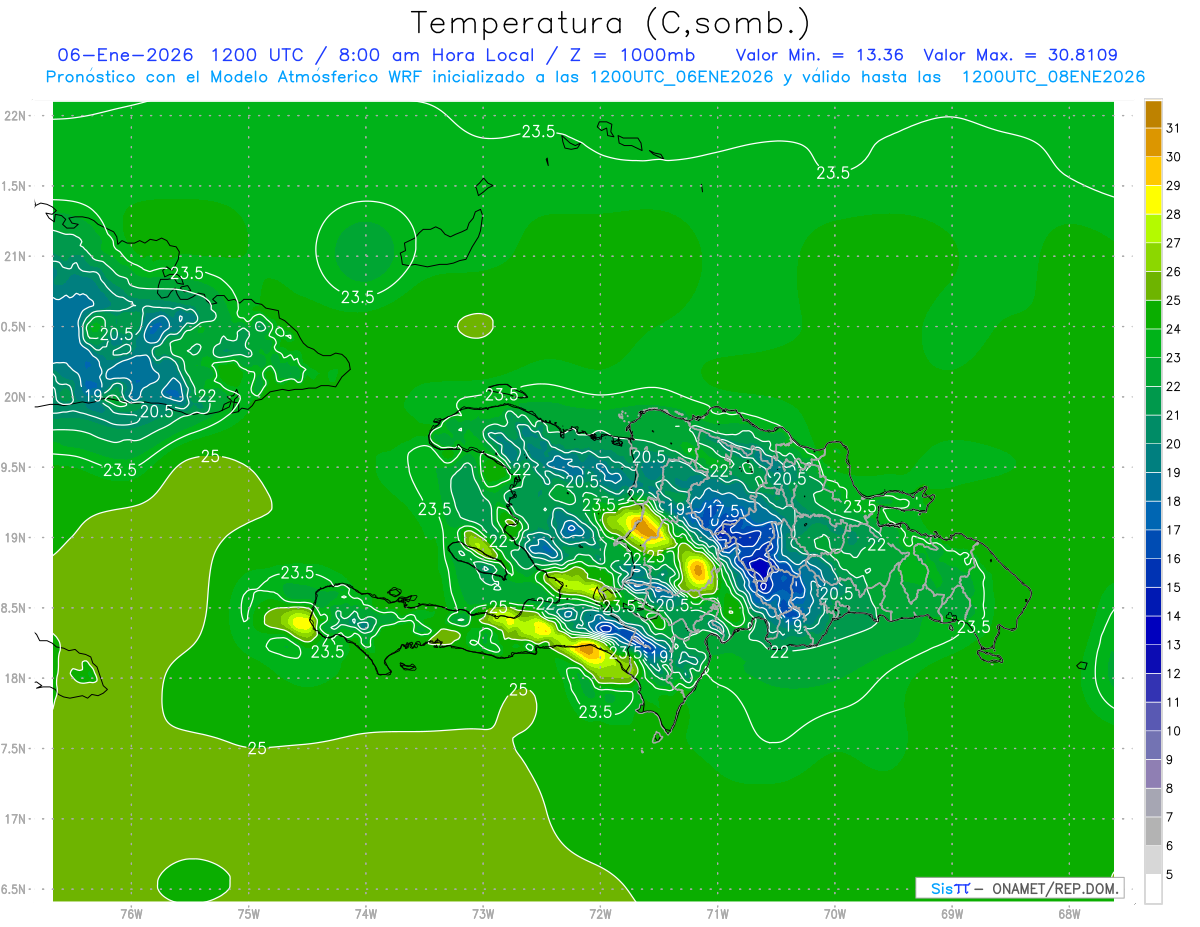Click the legend value '20'
The height and width of the screenshot is (927, 1200).
(1174, 444)
